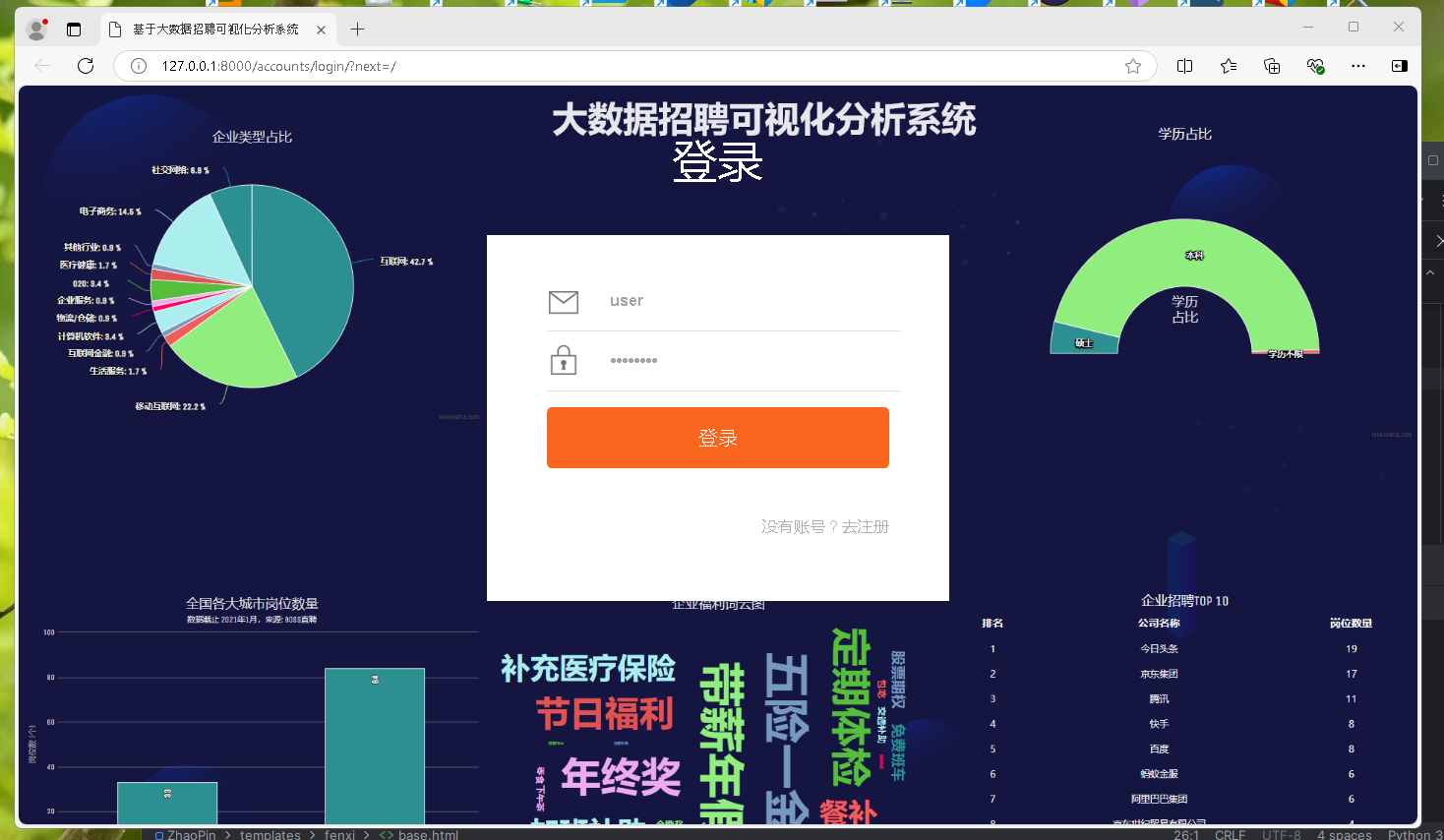Click the 岗位数量 column header
This screenshot has height=840, width=1444.
1351,624
